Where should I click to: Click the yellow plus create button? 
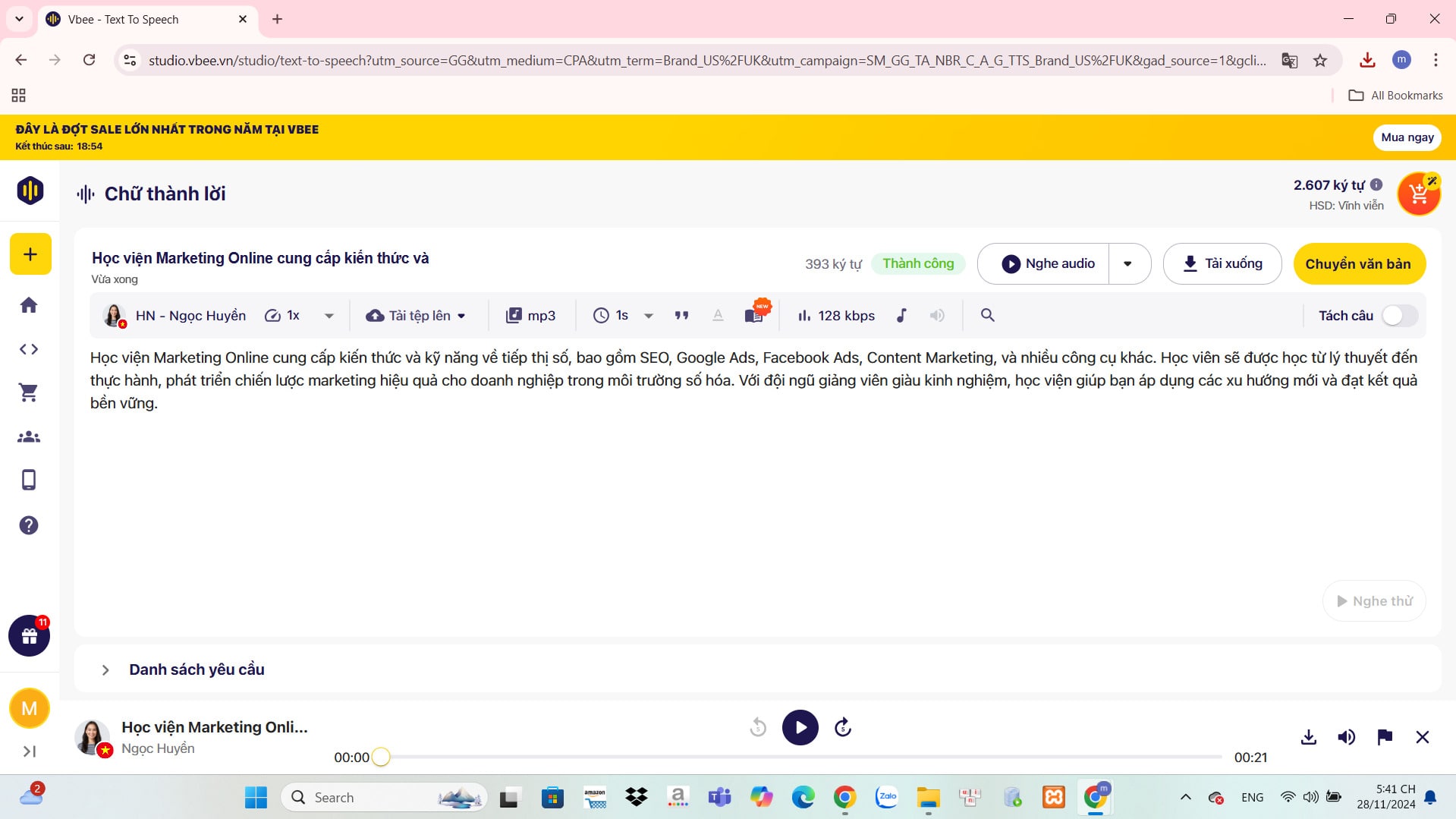pos(30,254)
